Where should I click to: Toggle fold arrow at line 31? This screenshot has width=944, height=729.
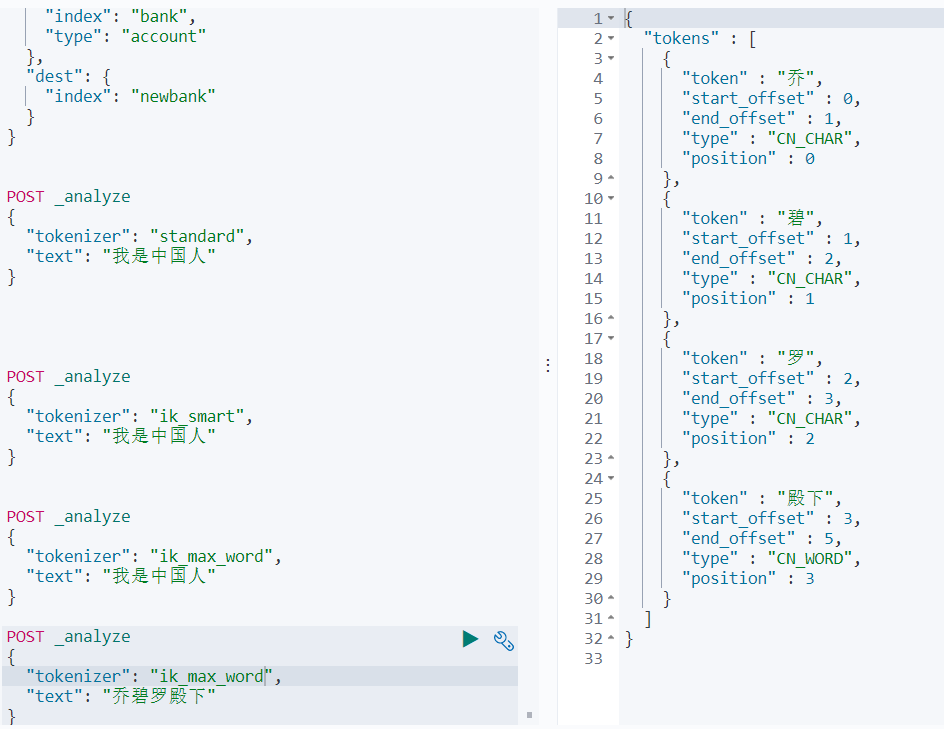(x=611, y=618)
